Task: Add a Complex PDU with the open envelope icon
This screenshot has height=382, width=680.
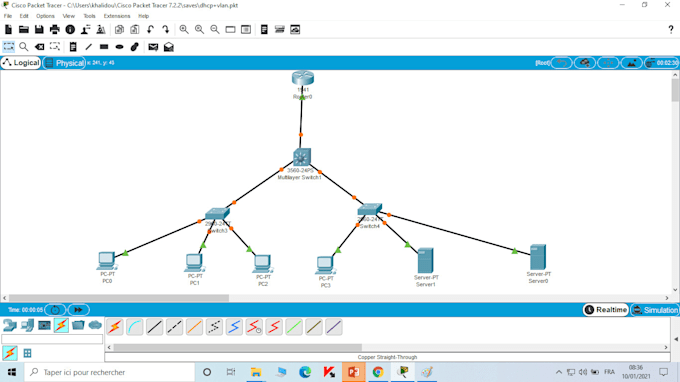Action: 169,47
